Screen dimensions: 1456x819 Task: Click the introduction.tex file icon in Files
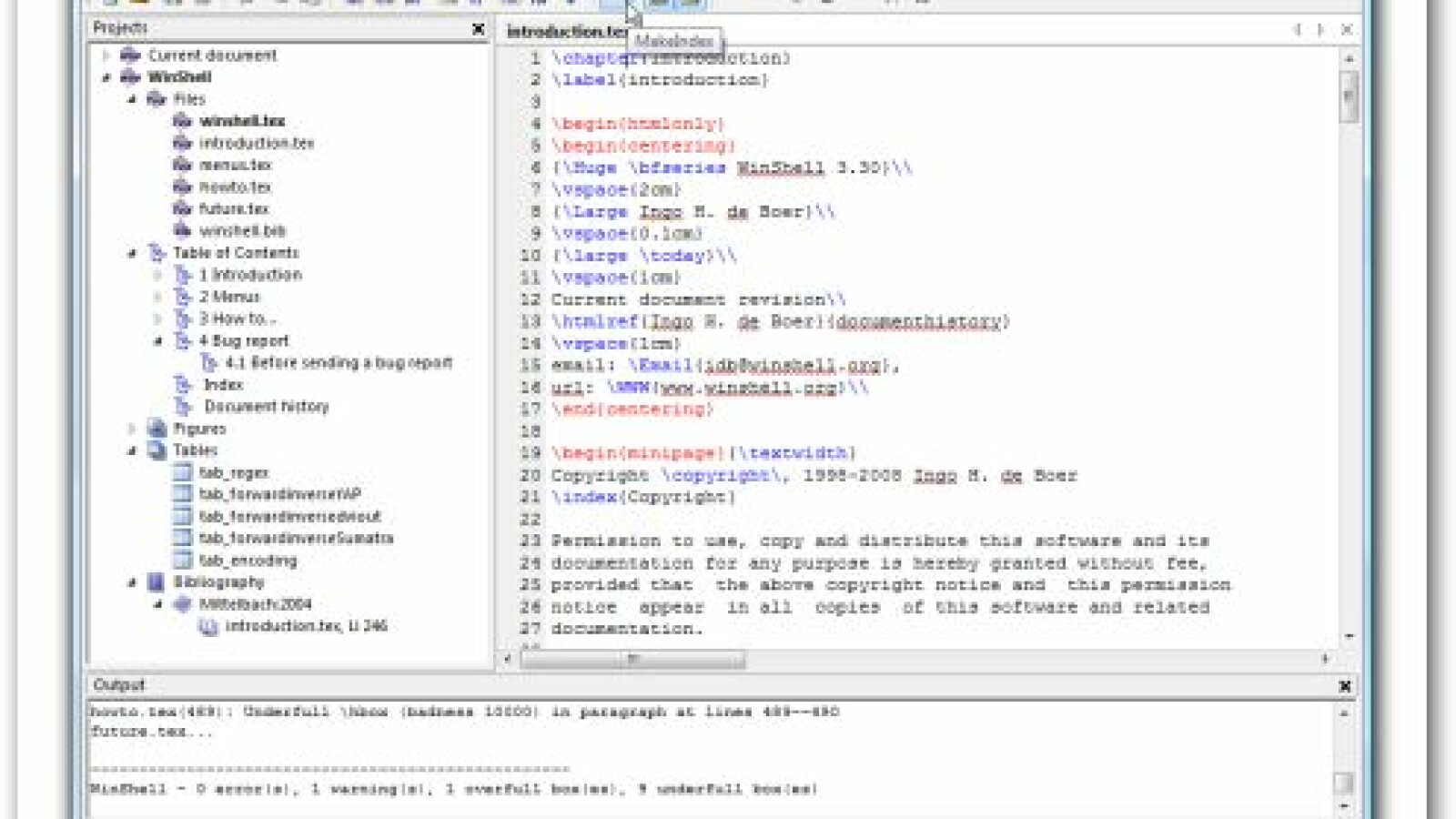182,143
